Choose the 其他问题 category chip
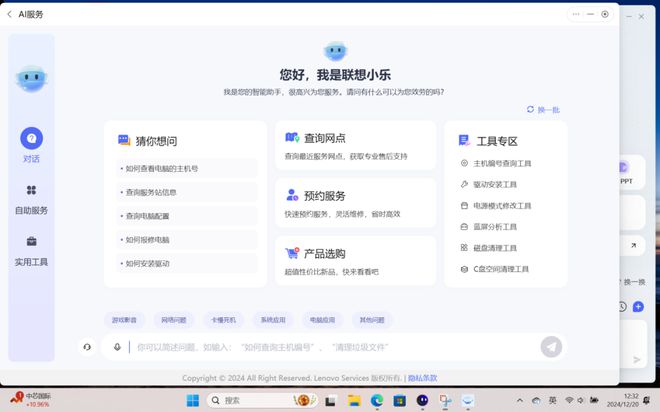Image resolution: width=660 pixels, height=412 pixels. [372, 320]
